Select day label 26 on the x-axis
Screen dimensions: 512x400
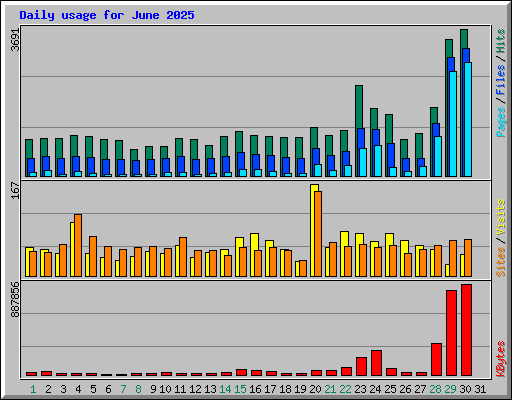point(405,389)
